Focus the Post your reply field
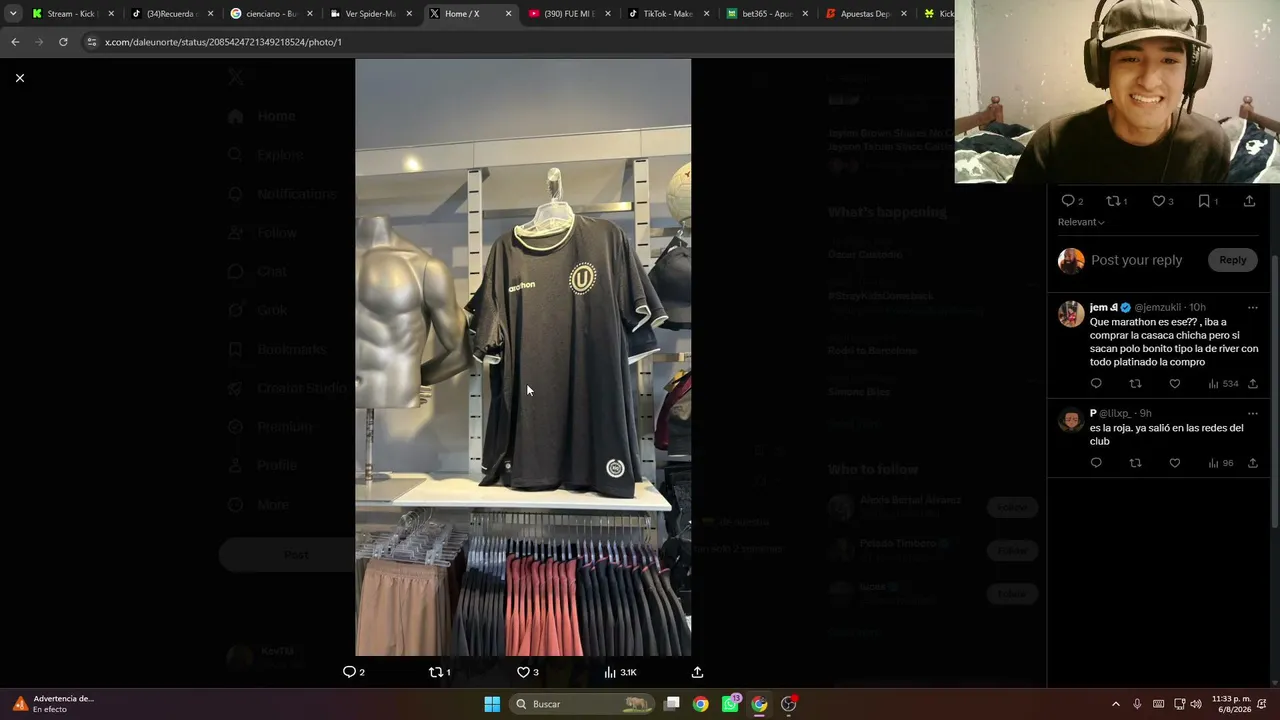1280x720 pixels. [x=1137, y=260]
